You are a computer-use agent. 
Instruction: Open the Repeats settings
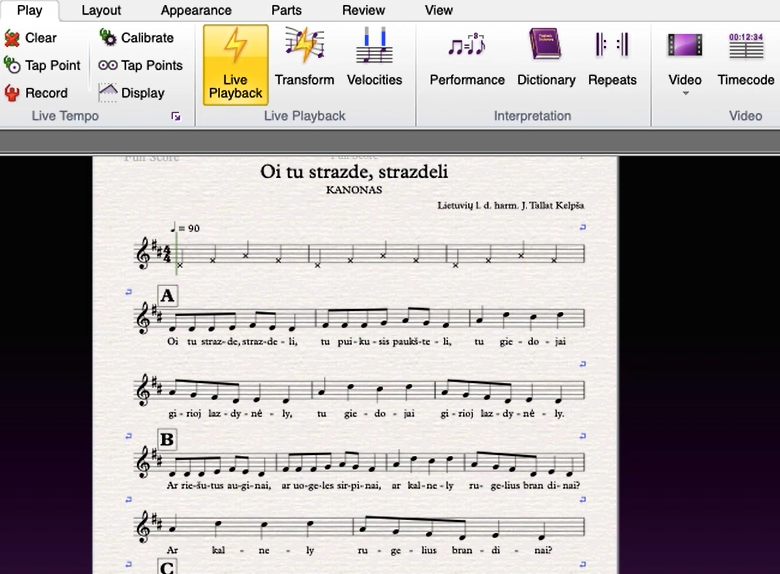pos(612,57)
